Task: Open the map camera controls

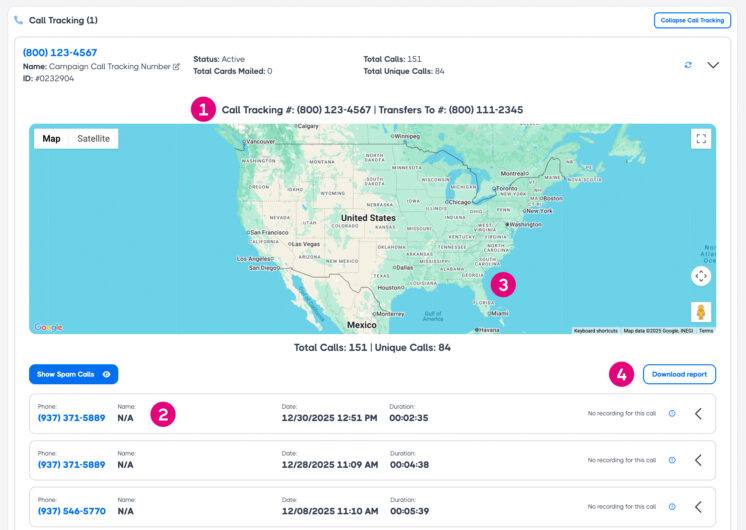Action: [701, 276]
